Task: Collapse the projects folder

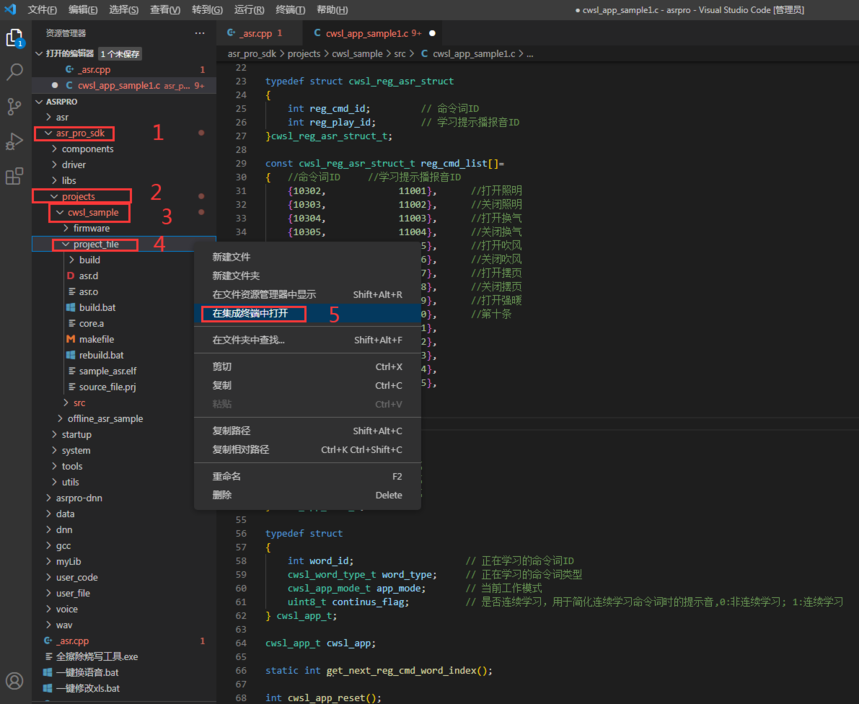Action: tap(54, 196)
